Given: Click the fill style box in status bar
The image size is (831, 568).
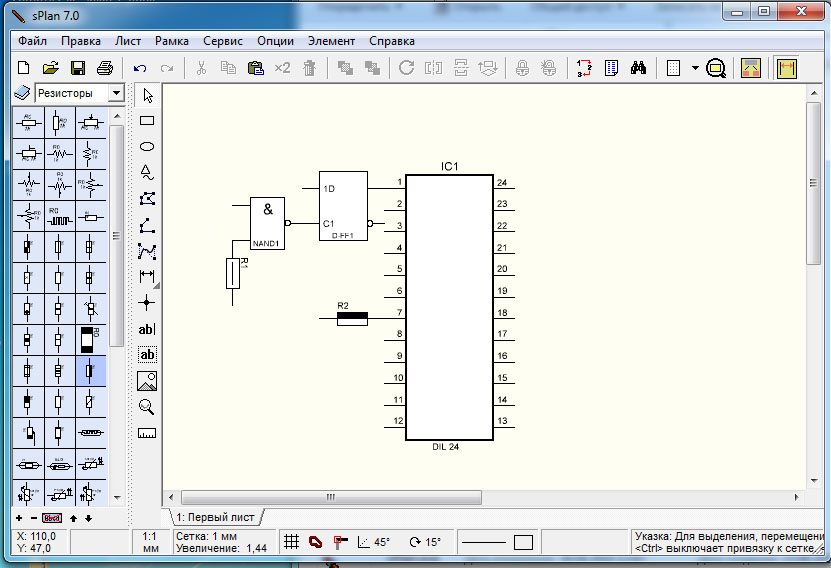Looking at the screenshot, I should (x=523, y=542).
